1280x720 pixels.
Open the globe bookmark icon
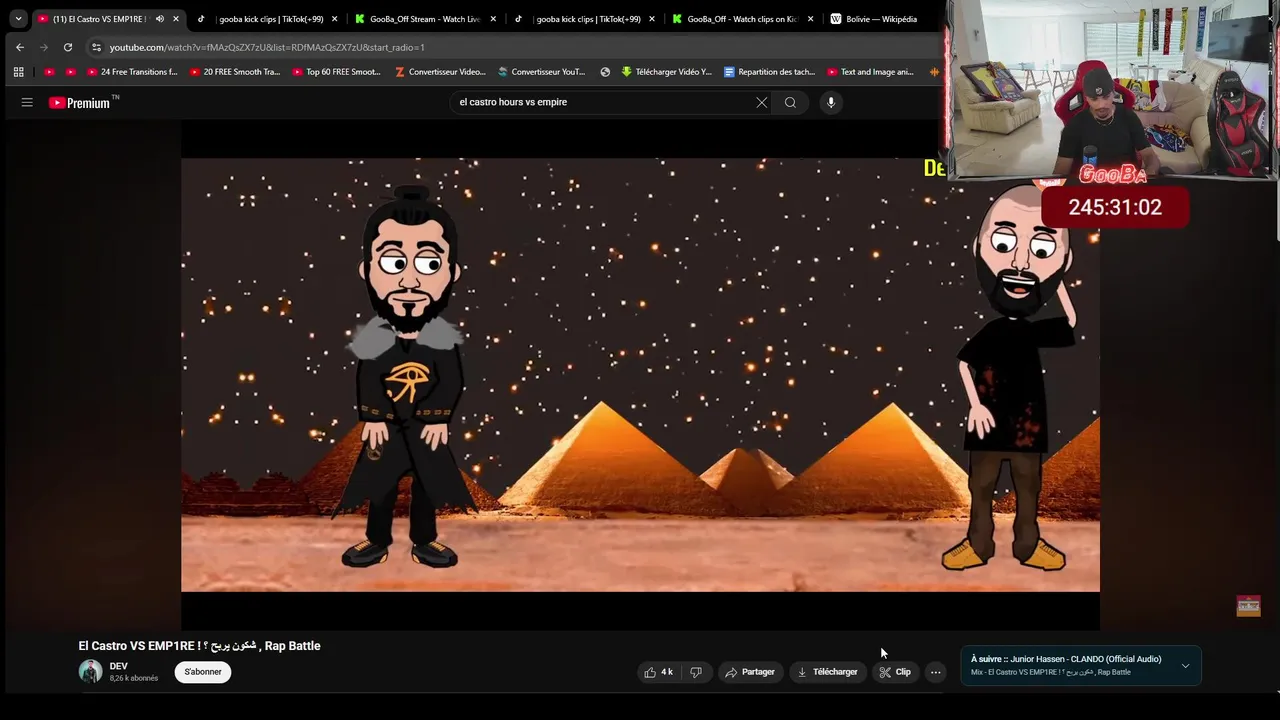pyautogui.click(x=605, y=72)
